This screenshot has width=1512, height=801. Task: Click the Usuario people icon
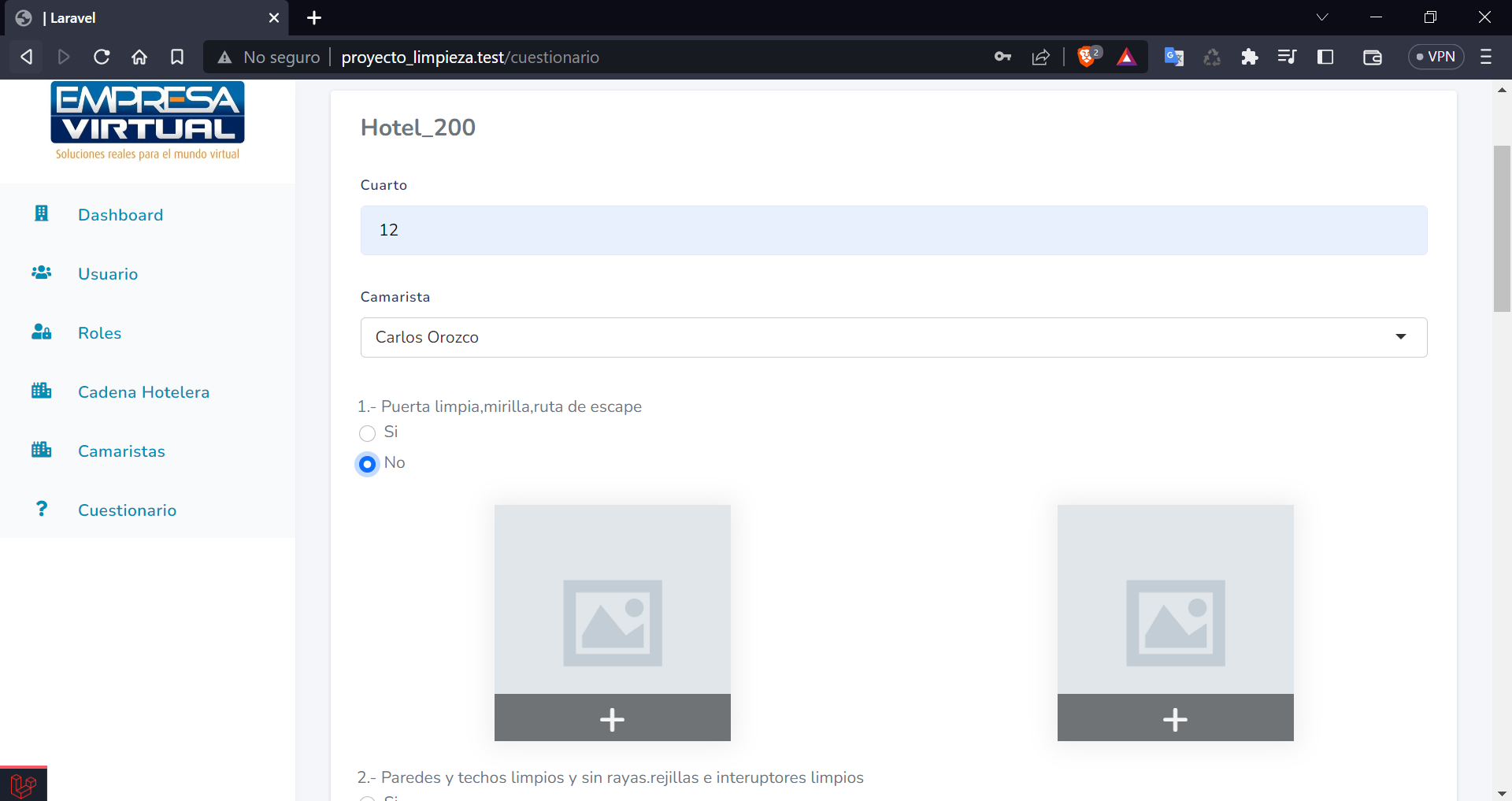pyautogui.click(x=41, y=273)
